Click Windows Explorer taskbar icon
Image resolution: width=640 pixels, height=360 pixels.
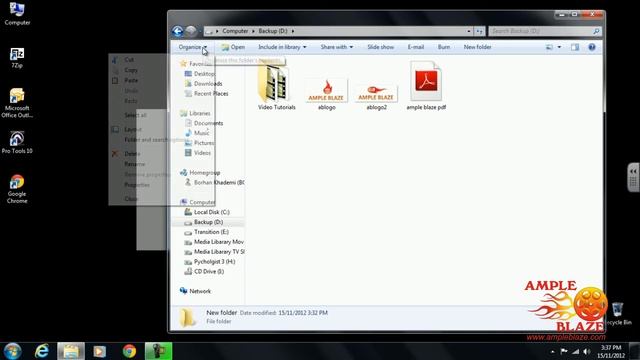pyautogui.click(x=71, y=351)
